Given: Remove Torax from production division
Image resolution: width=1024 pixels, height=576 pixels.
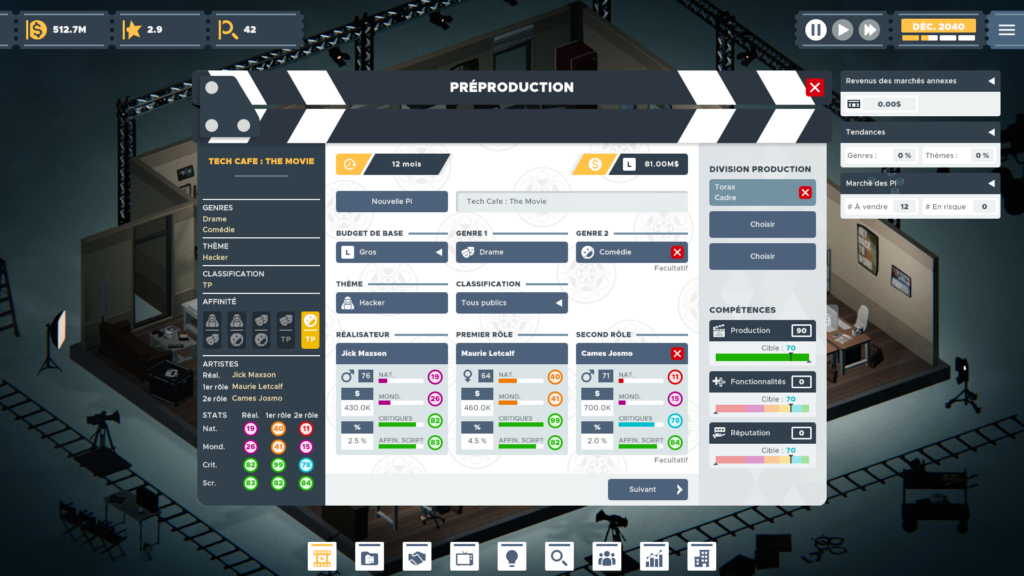Looking at the screenshot, I should pos(805,192).
